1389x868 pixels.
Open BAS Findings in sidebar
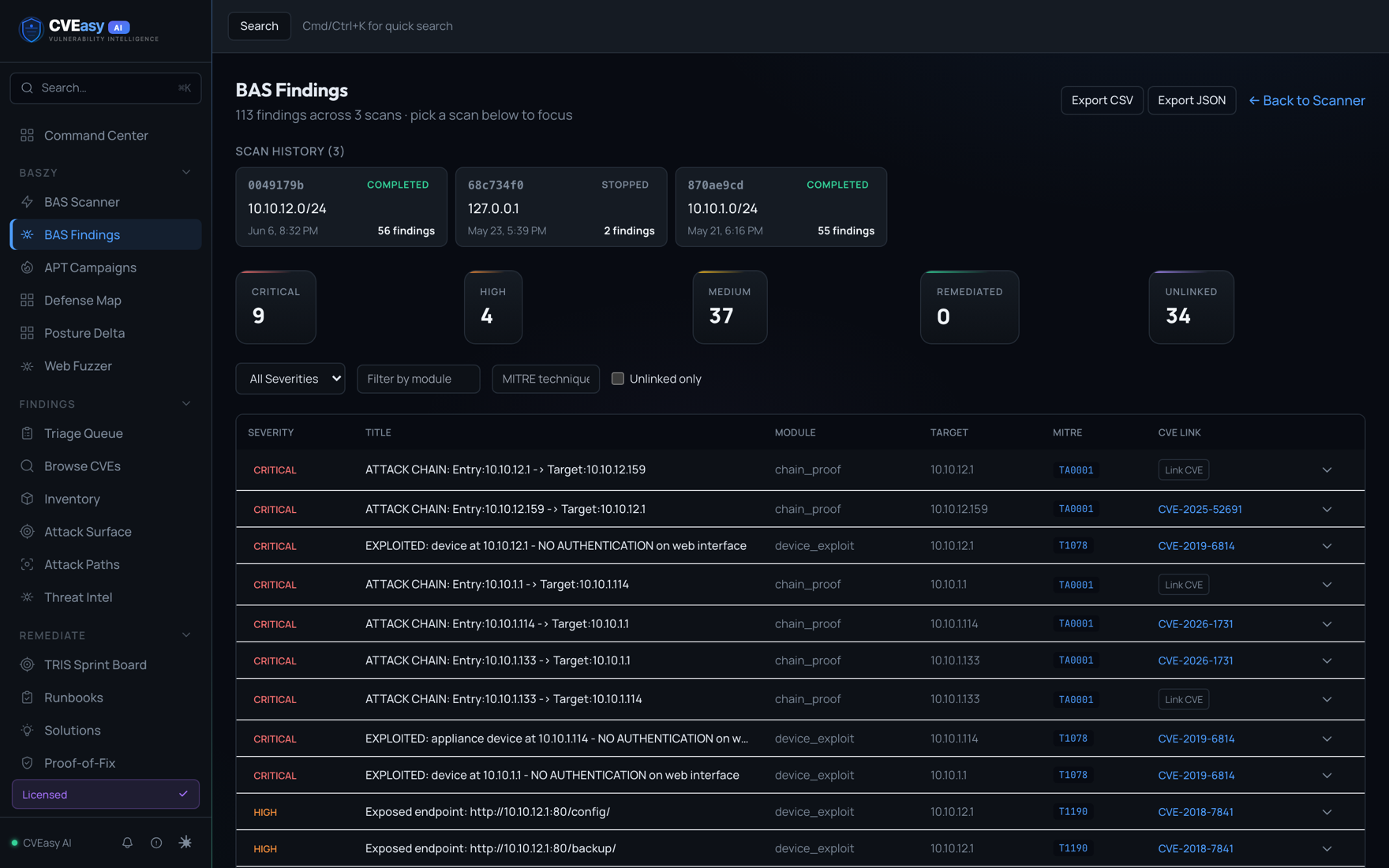[x=106, y=234]
